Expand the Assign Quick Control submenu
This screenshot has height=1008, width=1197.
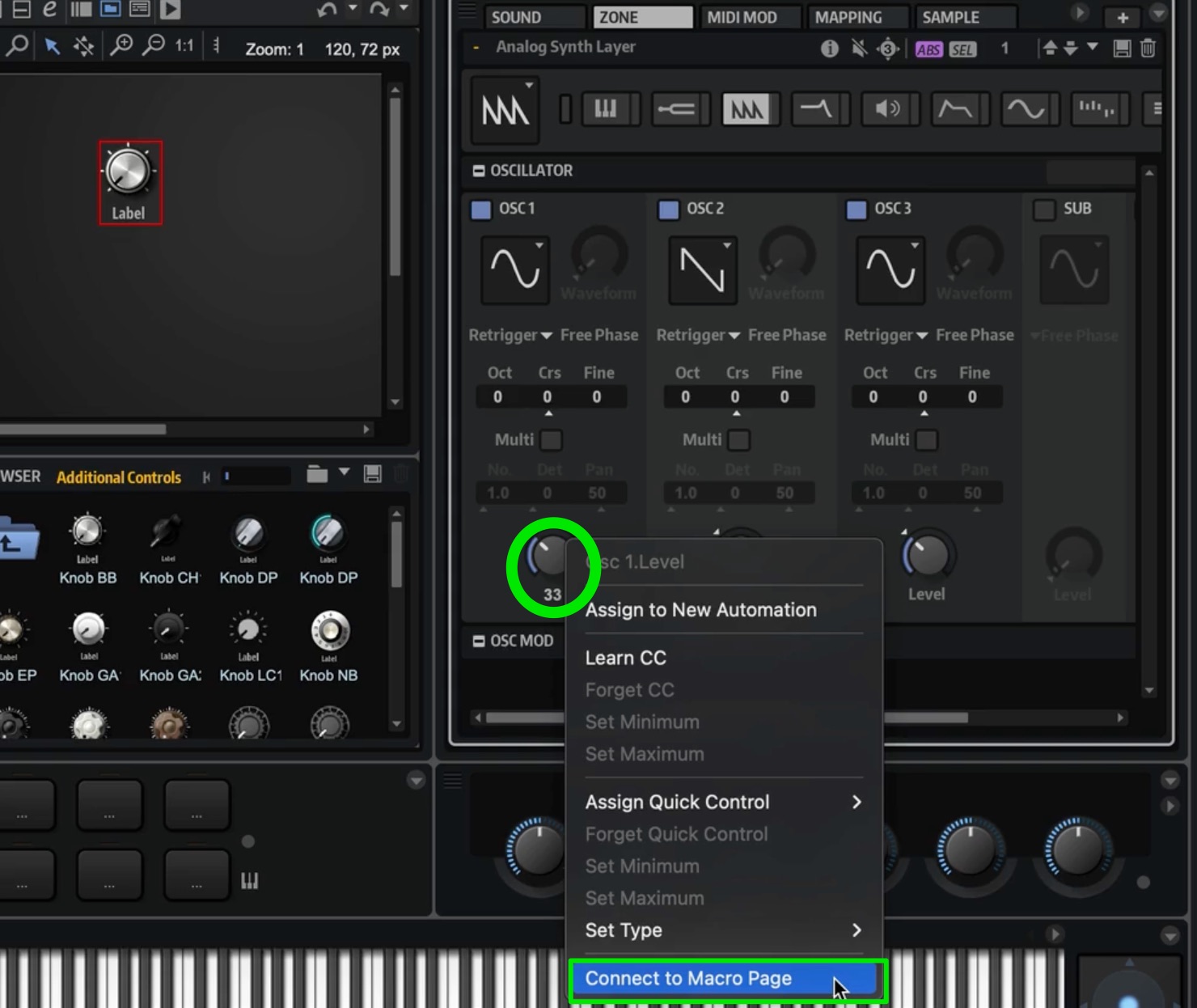pyautogui.click(x=723, y=802)
